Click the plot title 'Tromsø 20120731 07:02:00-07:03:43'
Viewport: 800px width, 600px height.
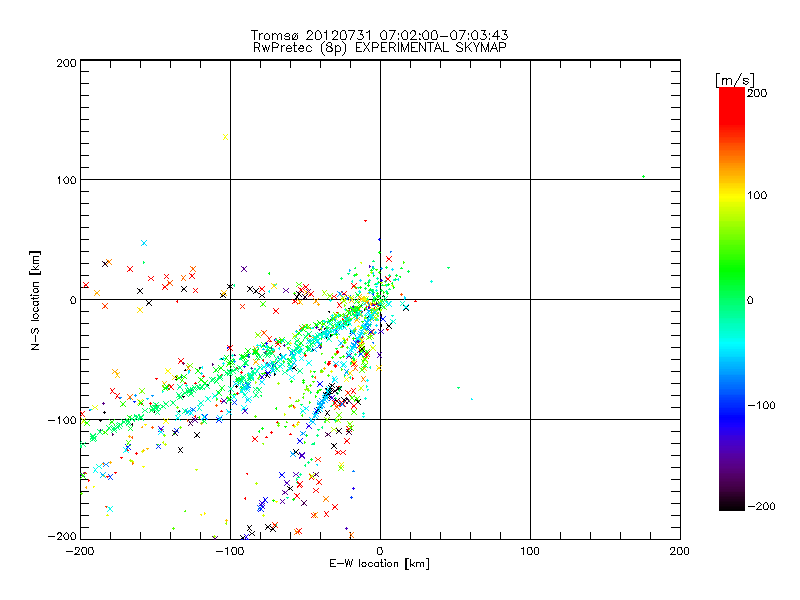click(x=379, y=35)
